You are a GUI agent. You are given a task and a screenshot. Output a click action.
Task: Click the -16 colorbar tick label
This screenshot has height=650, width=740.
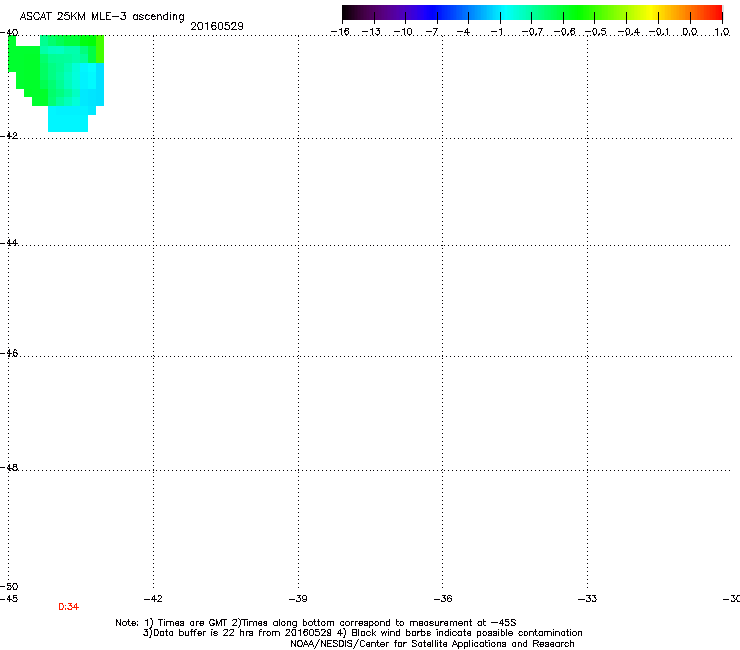(x=340, y=32)
